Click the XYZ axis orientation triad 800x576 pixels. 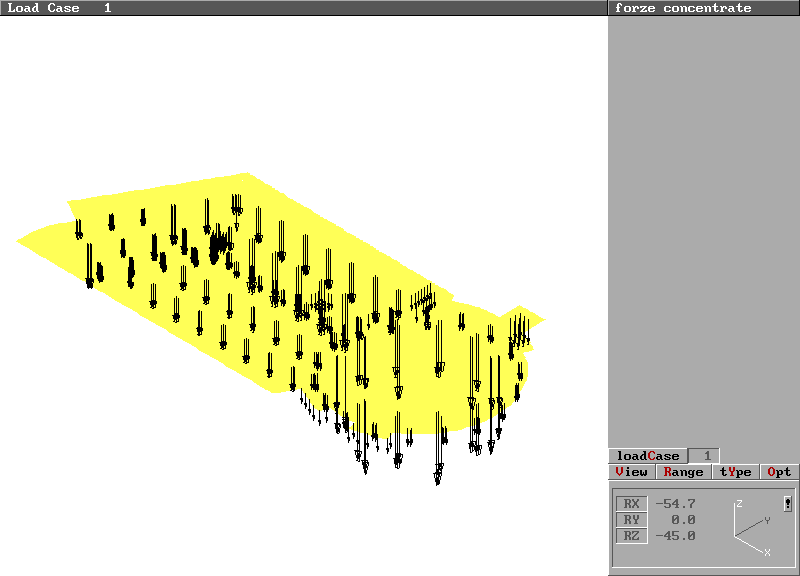pos(750,529)
